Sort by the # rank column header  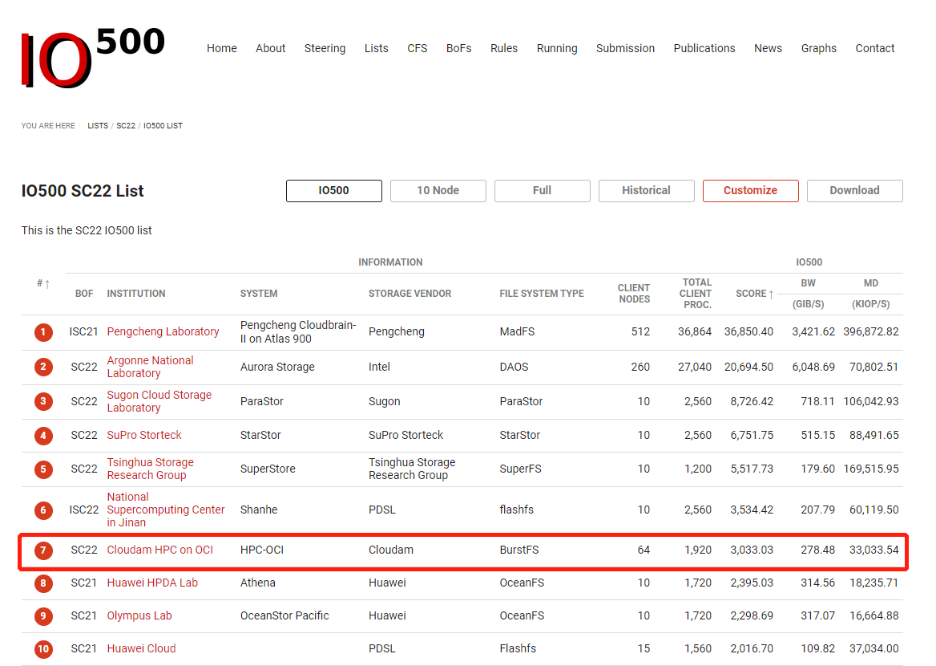point(43,283)
